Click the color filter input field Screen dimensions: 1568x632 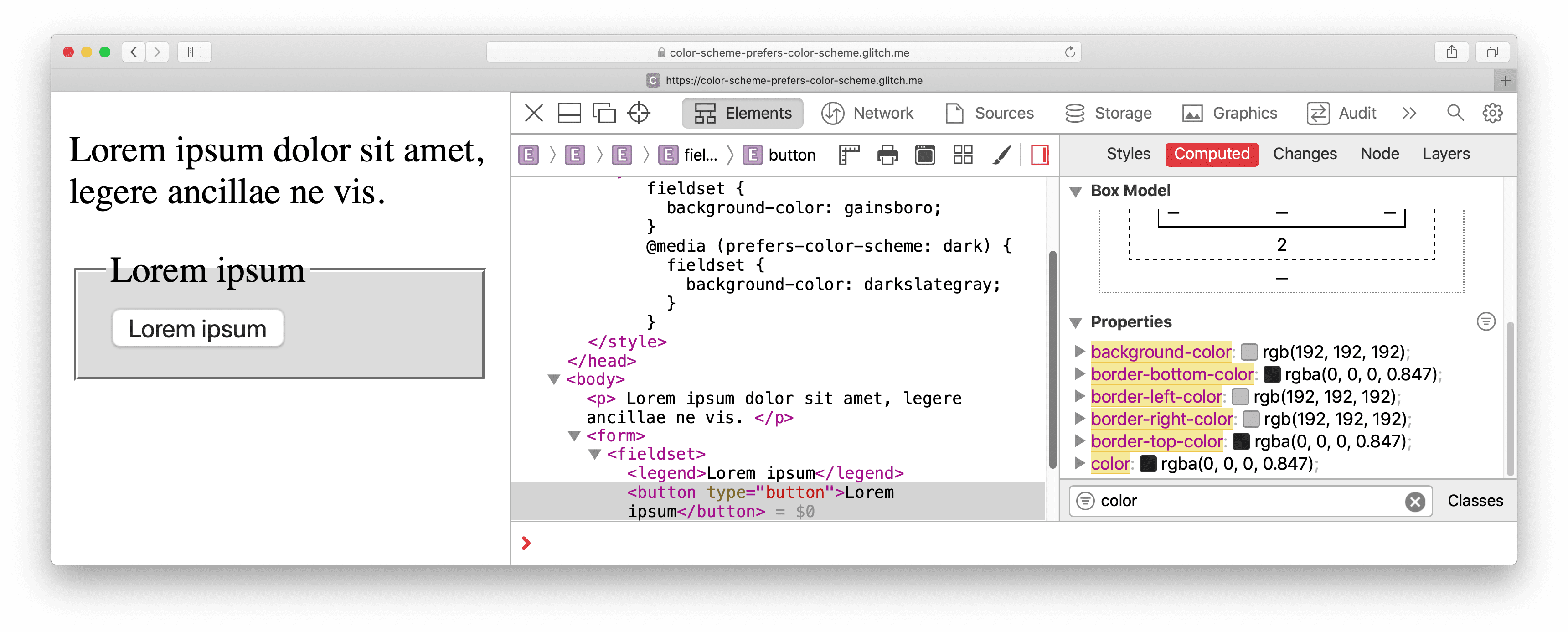1250,500
